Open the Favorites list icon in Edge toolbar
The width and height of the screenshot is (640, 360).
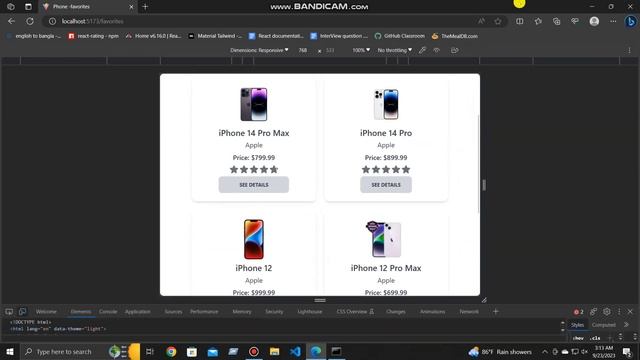(538, 21)
